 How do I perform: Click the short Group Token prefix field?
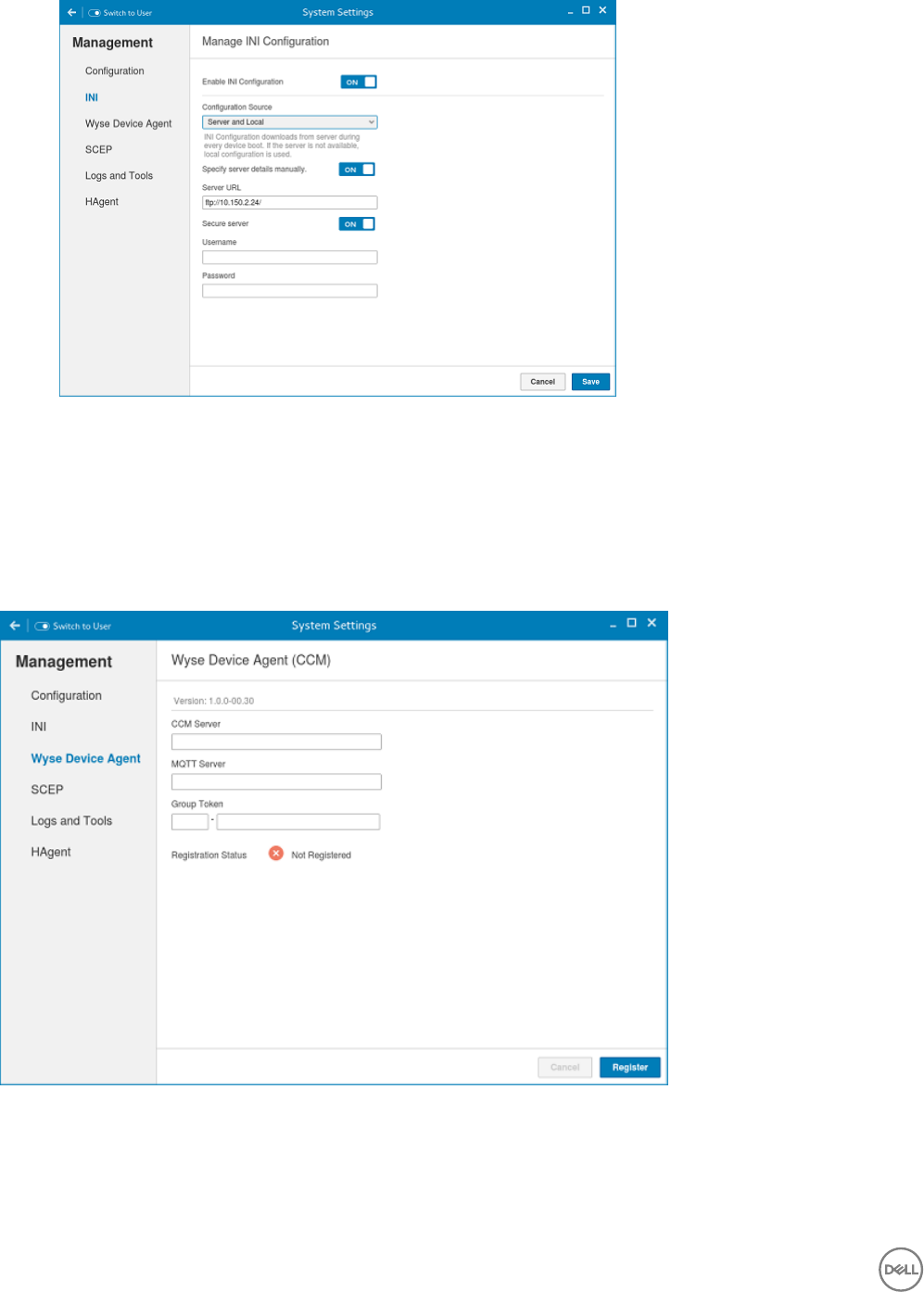190,821
